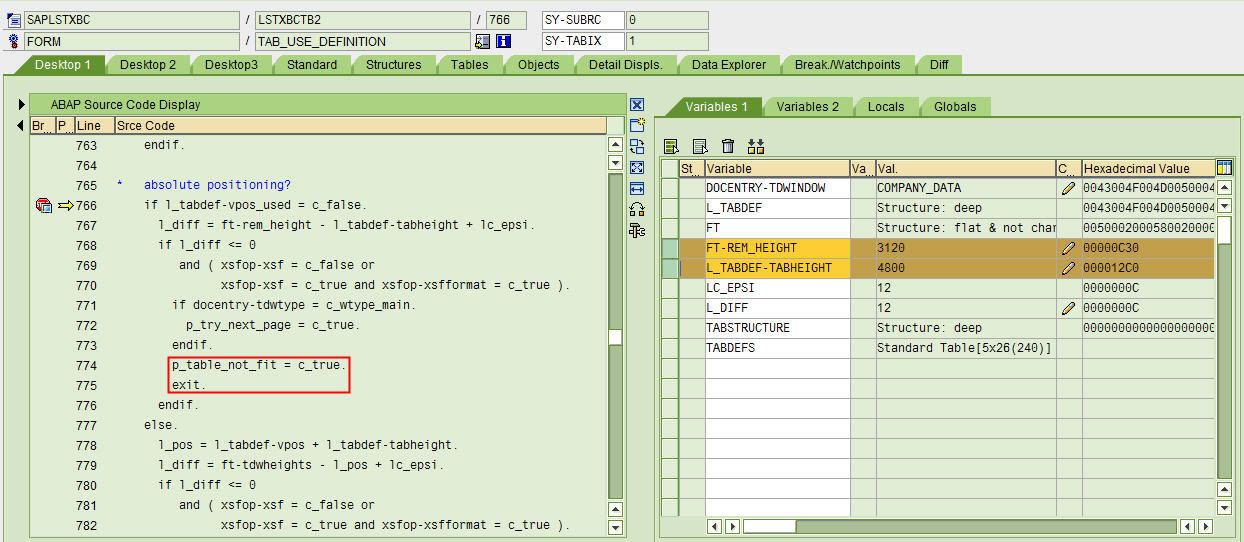
Task: Select the row selector for FT-REM_HEIGHT
Action: point(669,248)
